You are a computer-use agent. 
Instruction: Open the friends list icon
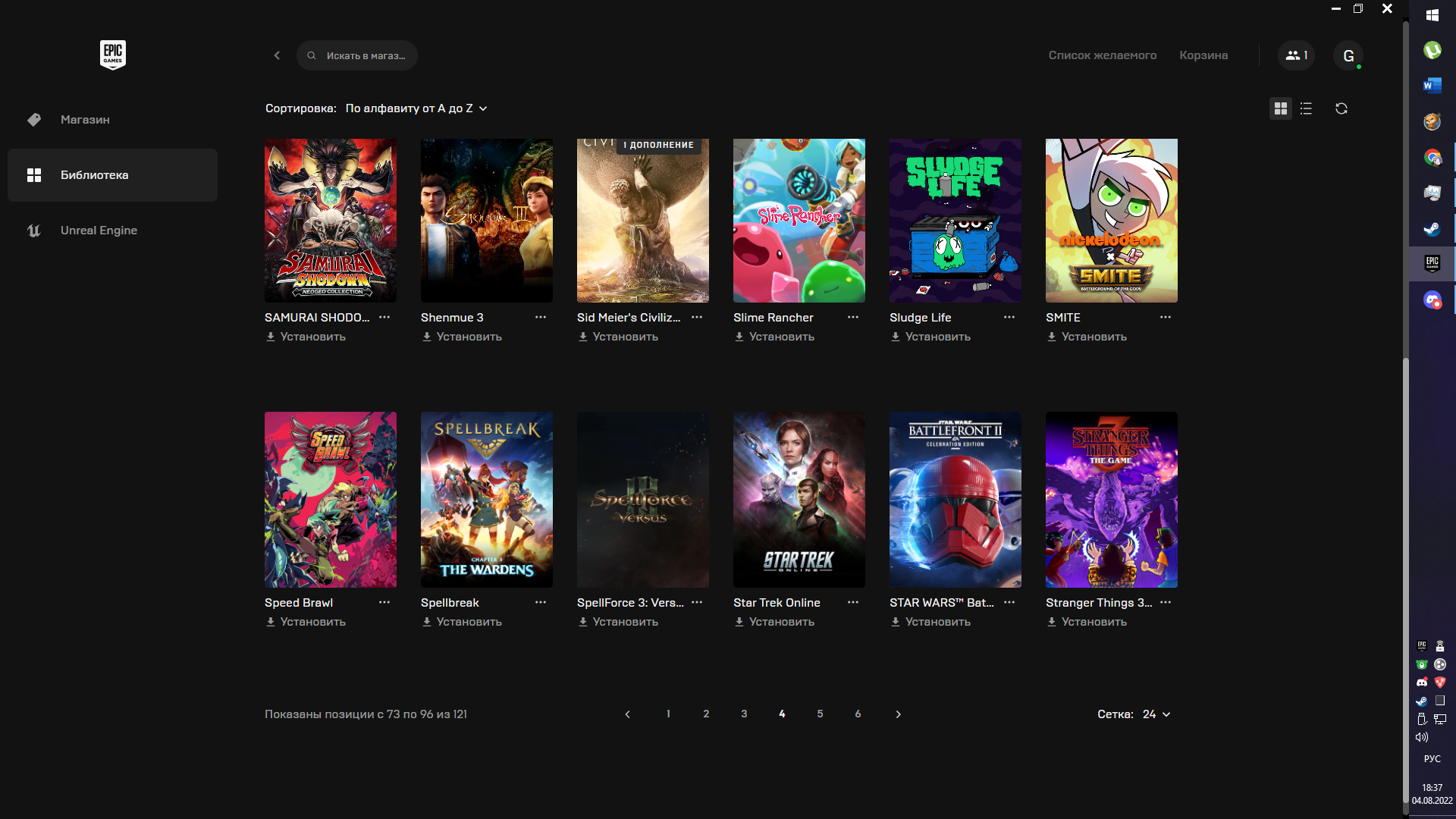1296,55
